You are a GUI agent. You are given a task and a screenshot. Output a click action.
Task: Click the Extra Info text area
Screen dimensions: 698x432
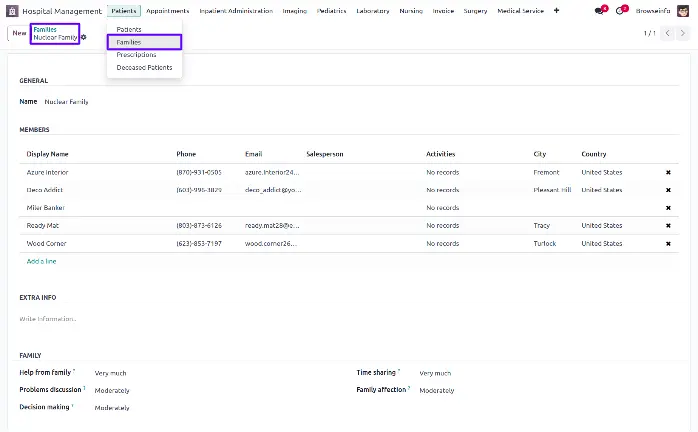[x=200, y=319]
